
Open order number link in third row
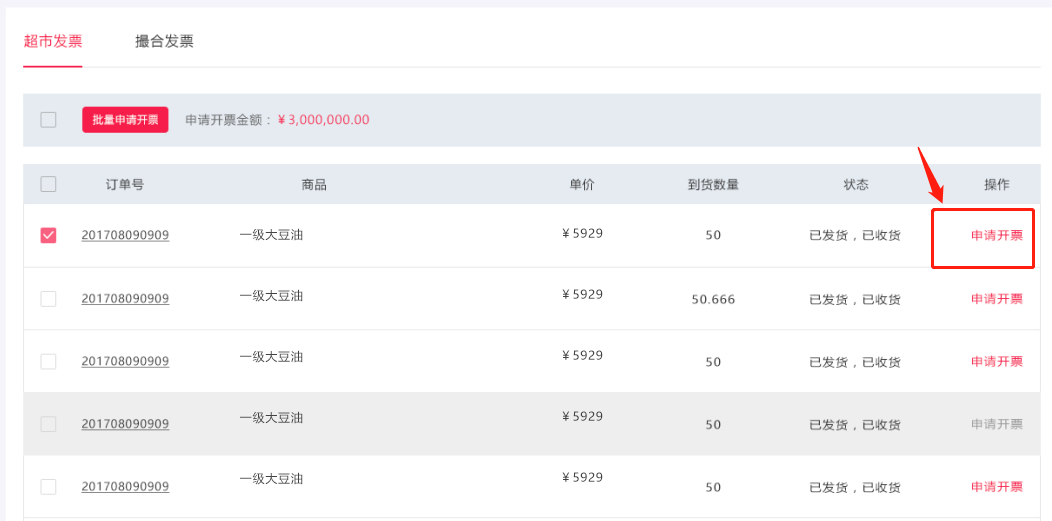coord(125,361)
